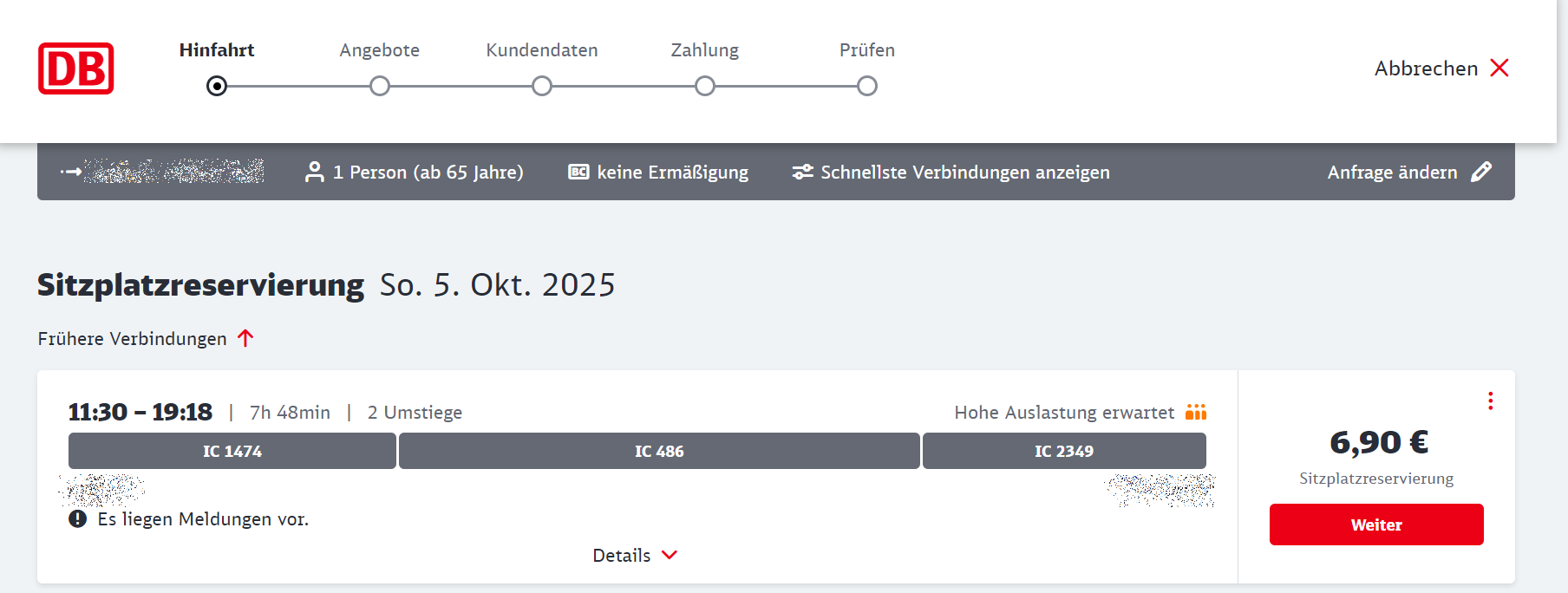Click the BahnCard discount icon

click(x=578, y=172)
